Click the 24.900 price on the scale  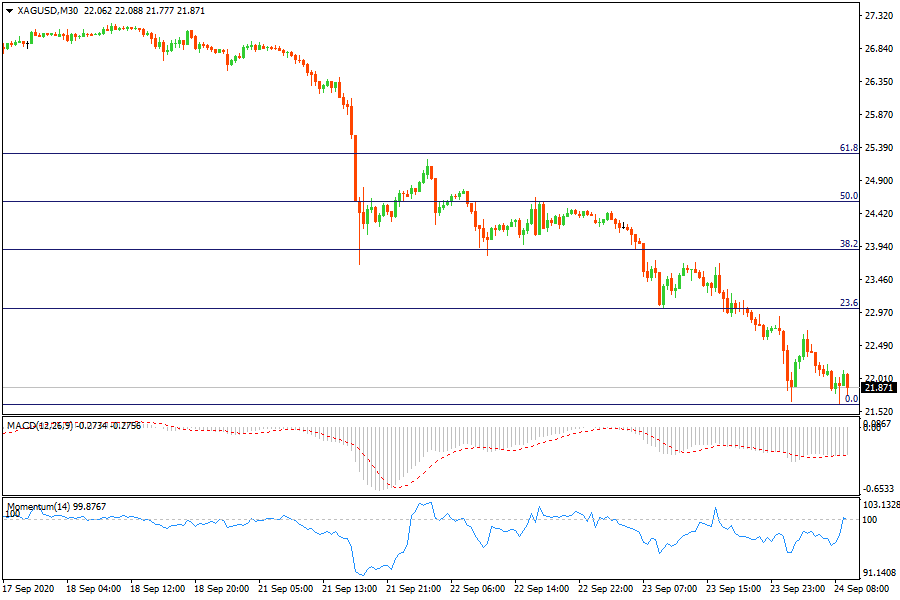click(879, 181)
